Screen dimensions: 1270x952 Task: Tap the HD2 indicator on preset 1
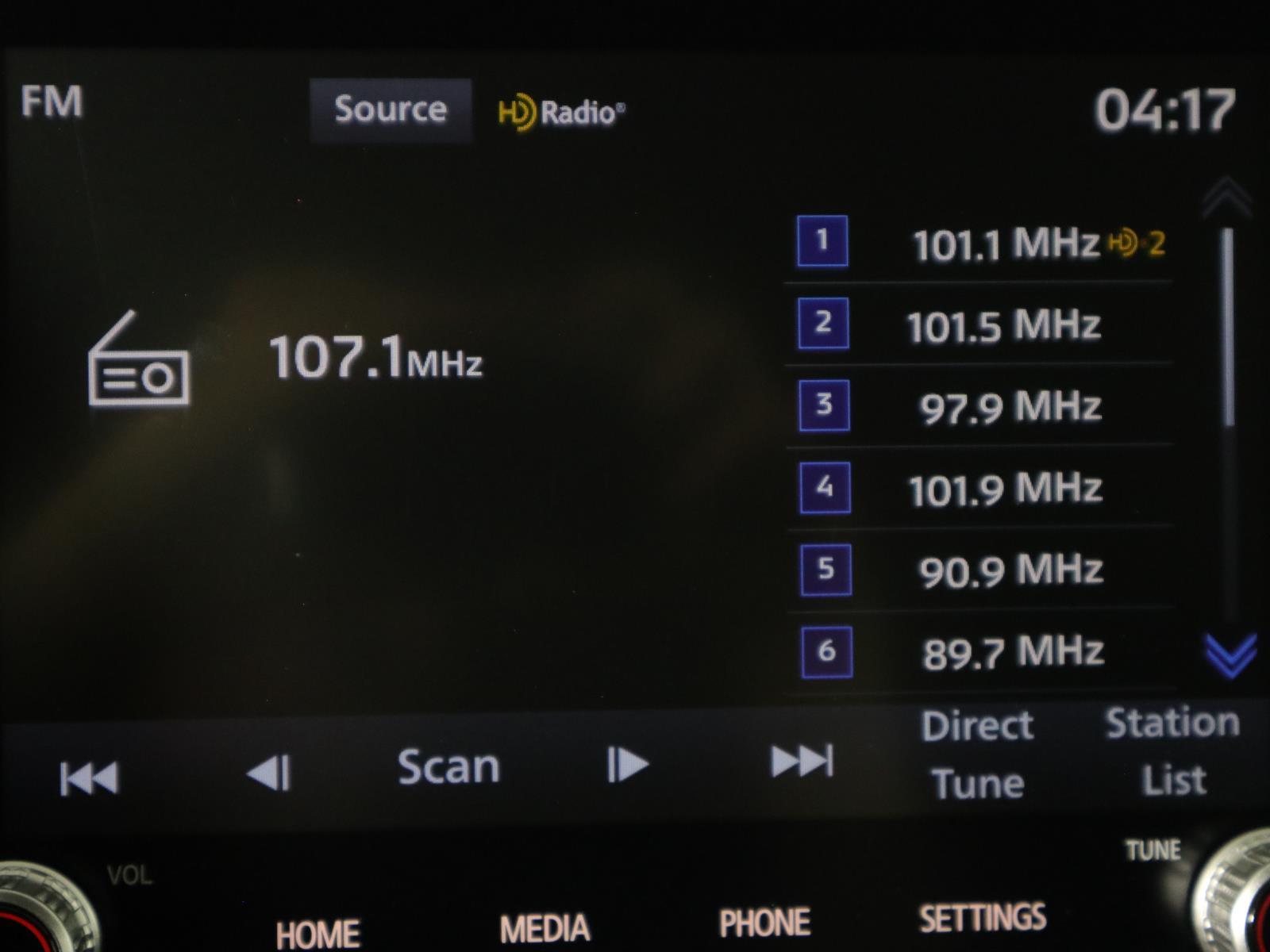(1137, 243)
